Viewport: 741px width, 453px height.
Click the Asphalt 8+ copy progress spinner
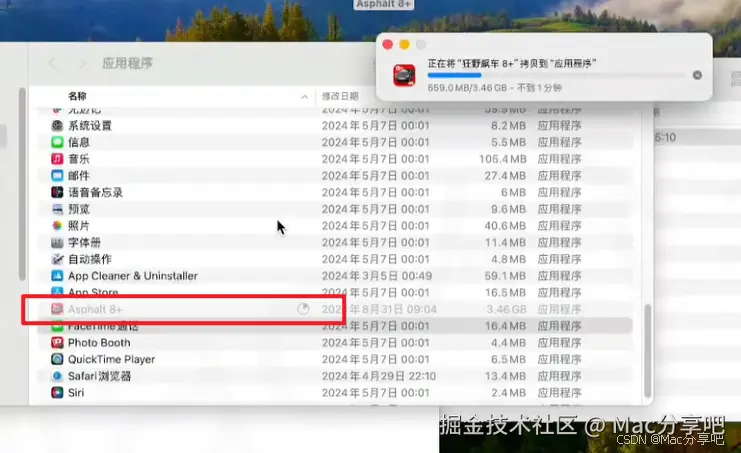click(303, 309)
